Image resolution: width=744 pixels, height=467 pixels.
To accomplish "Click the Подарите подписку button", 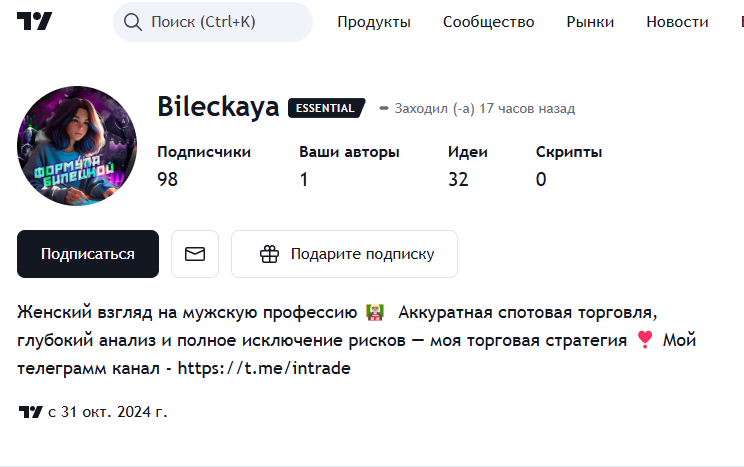I will 344,254.
